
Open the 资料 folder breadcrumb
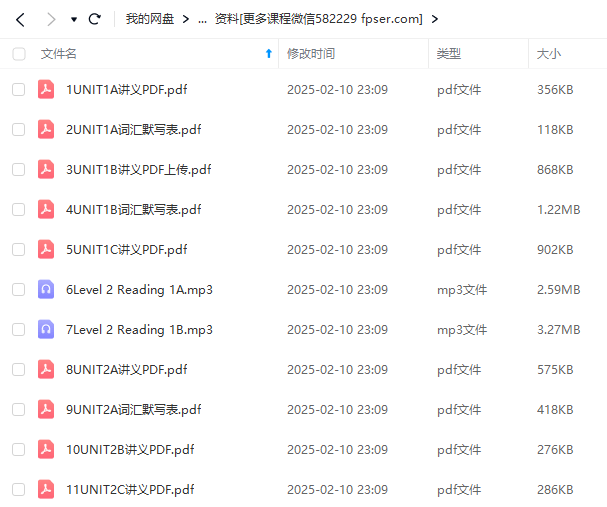tap(319, 19)
